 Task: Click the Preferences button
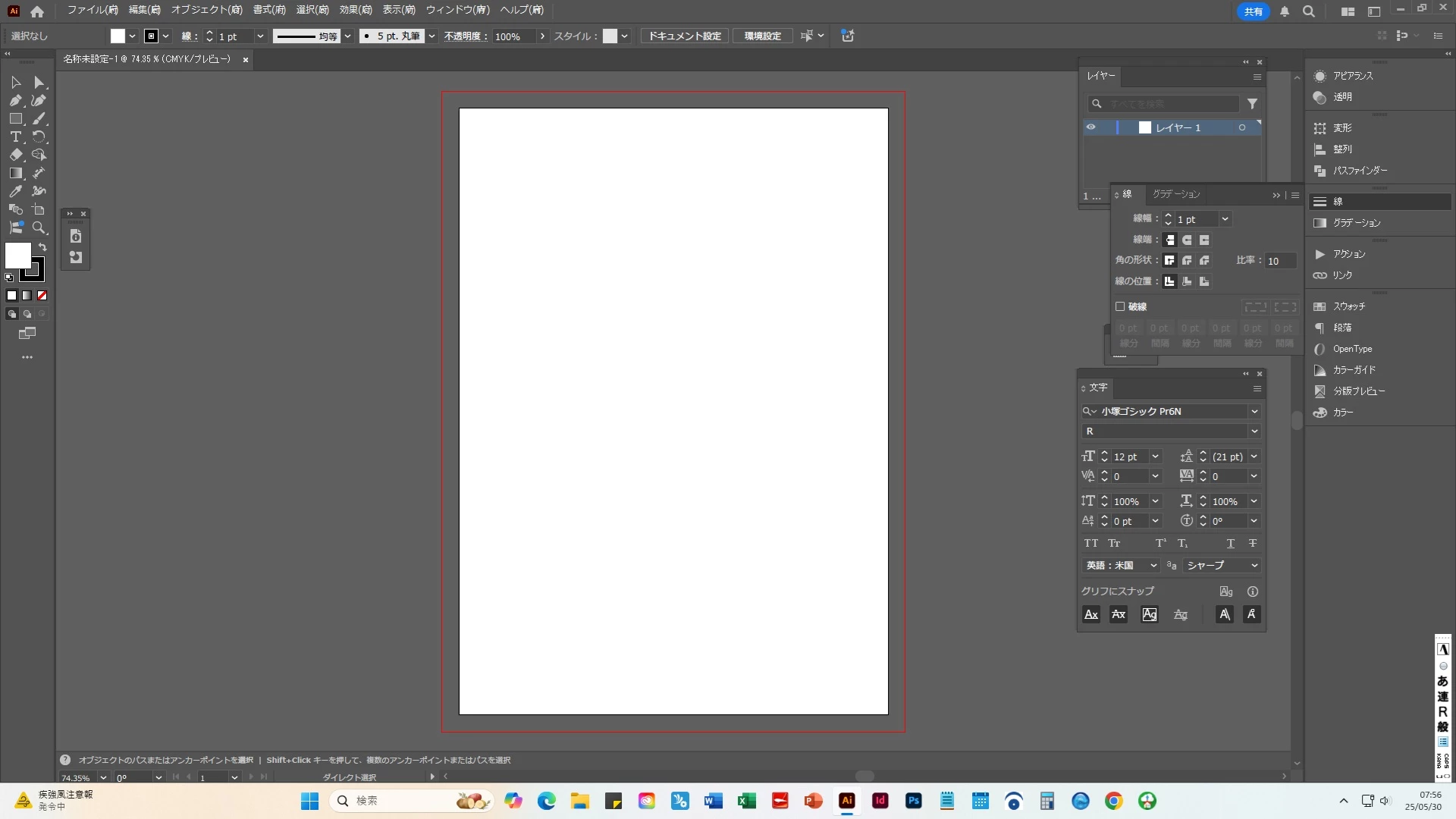tap(762, 36)
